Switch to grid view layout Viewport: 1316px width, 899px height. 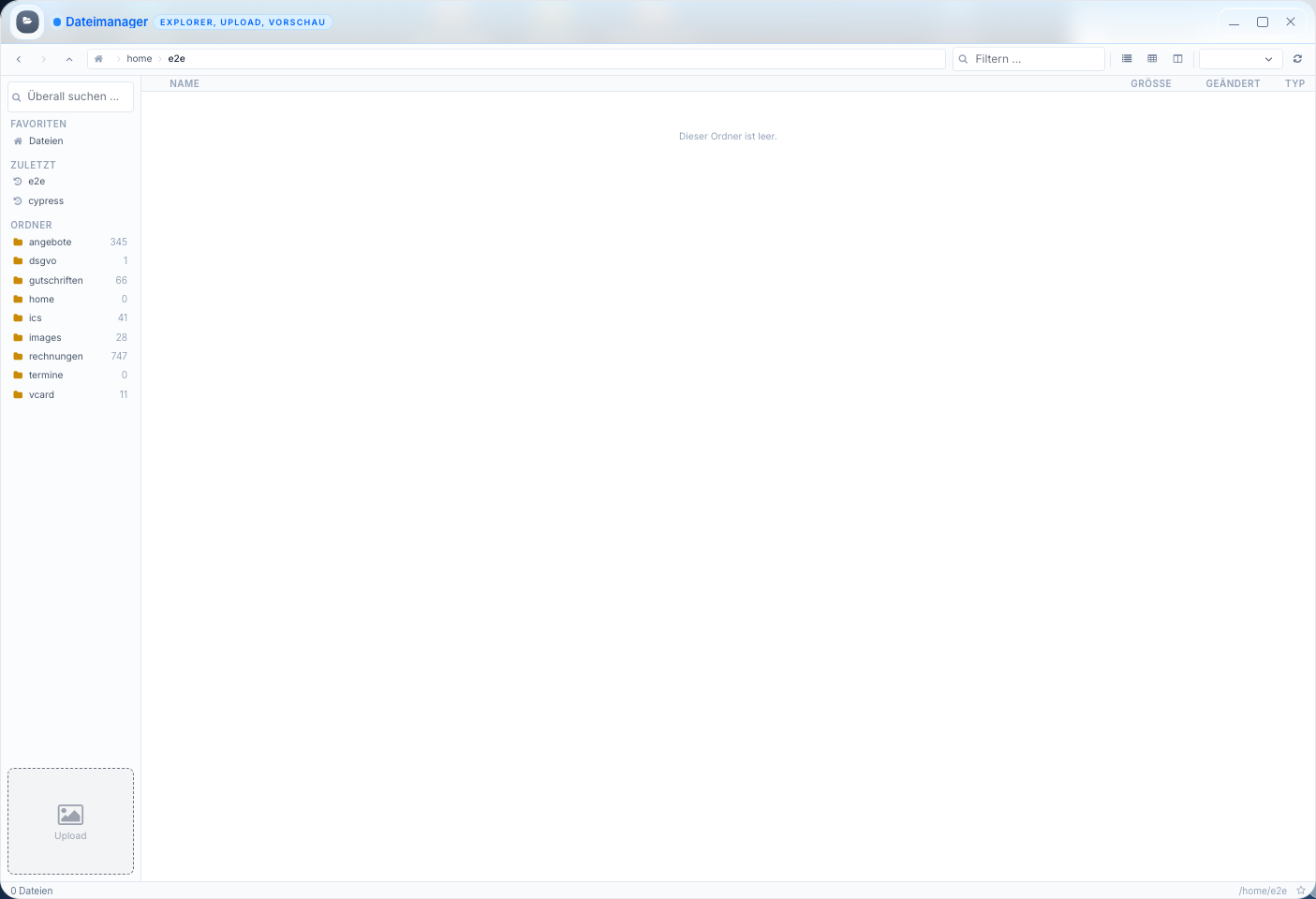click(1152, 58)
